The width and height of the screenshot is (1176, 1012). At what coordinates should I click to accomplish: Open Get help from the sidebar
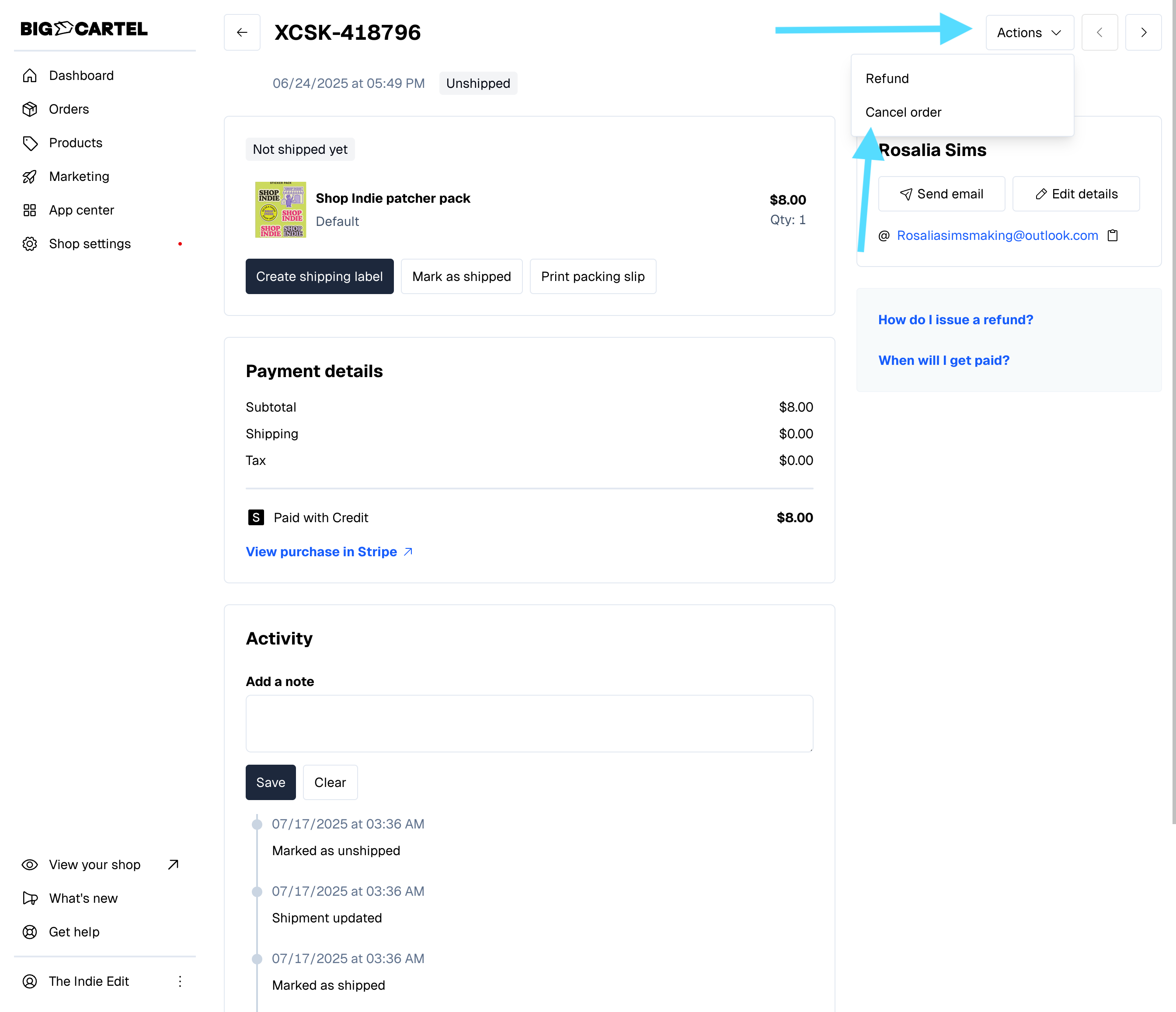coord(74,932)
